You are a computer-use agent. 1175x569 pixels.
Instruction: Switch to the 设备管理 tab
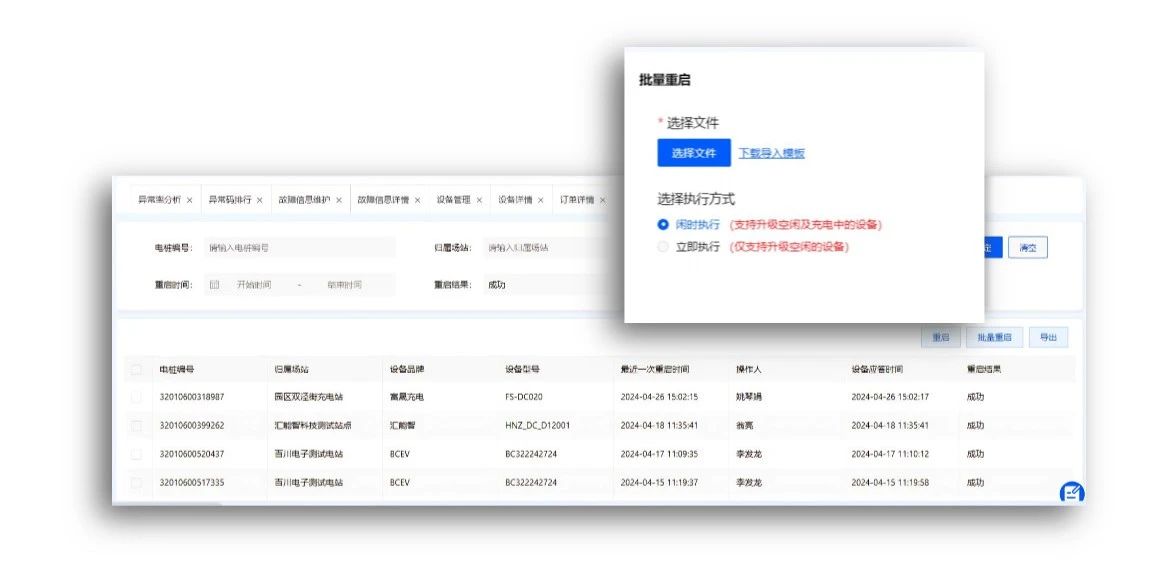click(453, 200)
